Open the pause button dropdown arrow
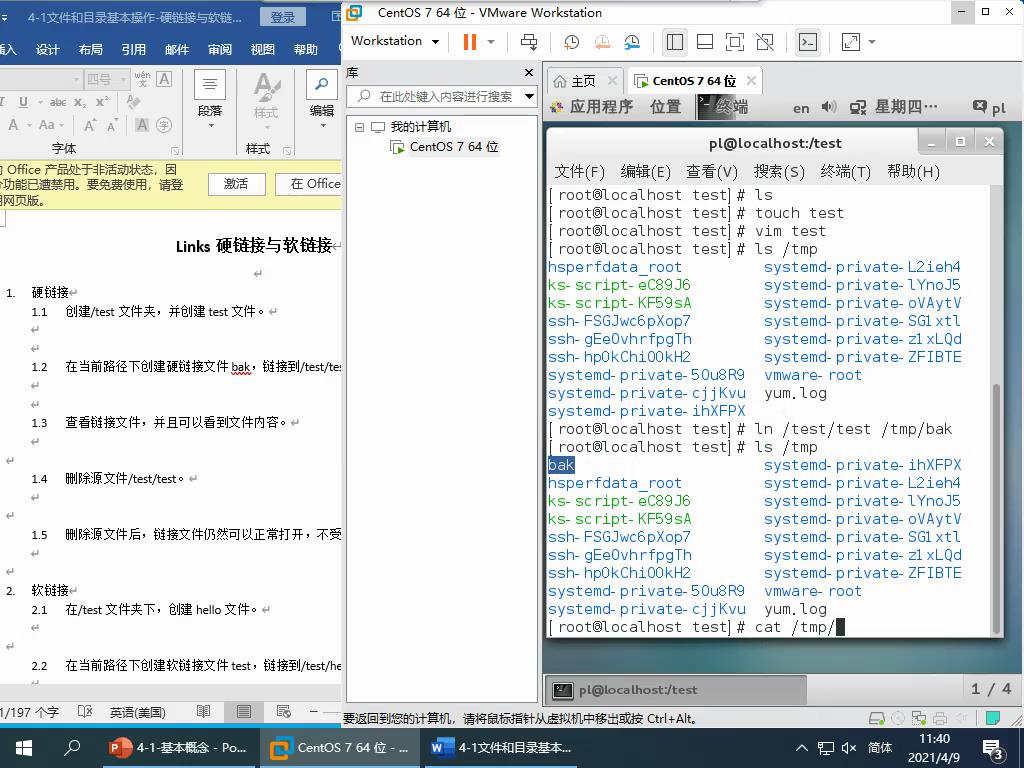The height and width of the screenshot is (768, 1024). 490,42
